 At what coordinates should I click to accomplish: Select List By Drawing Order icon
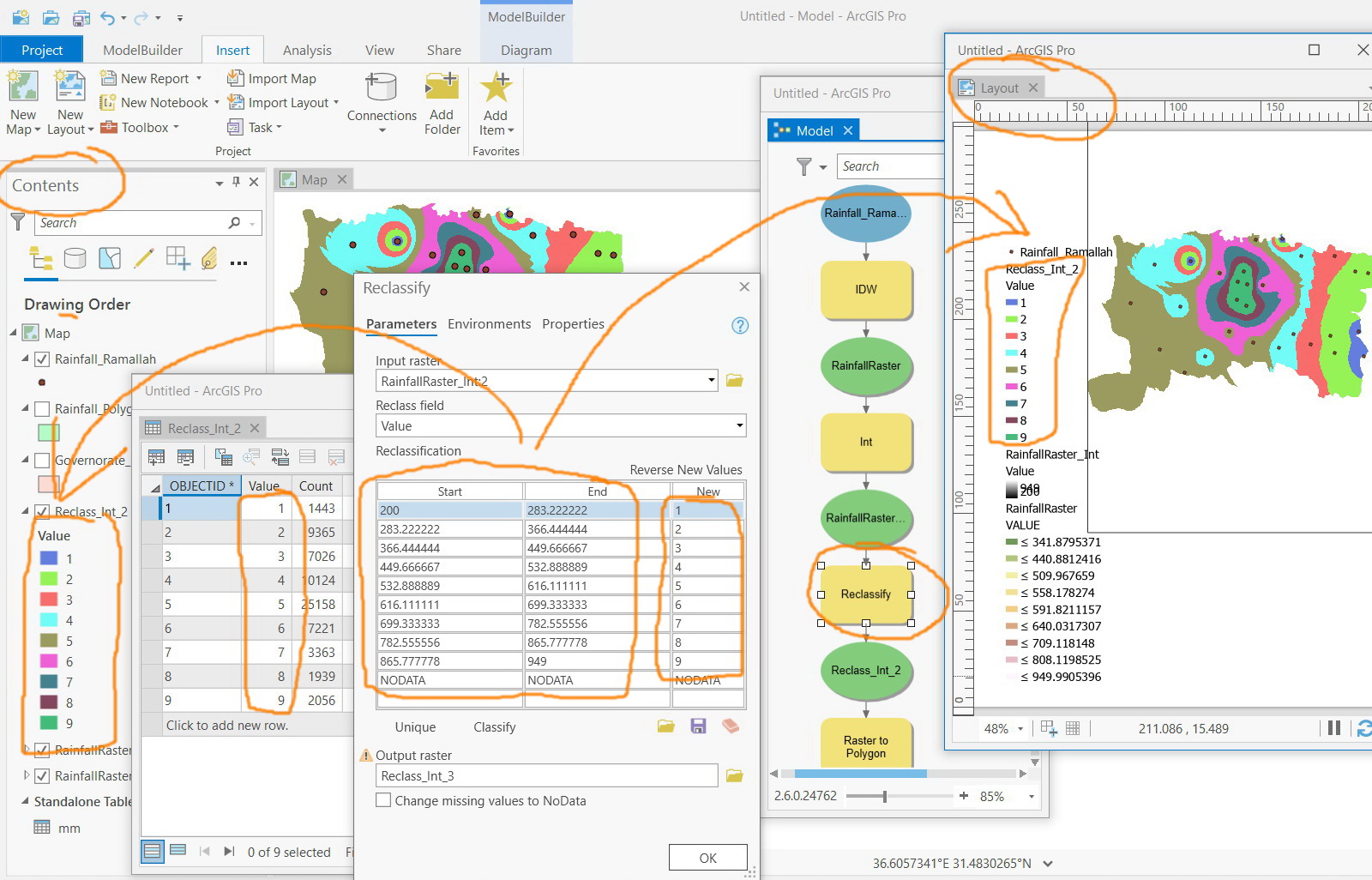[x=40, y=258]
